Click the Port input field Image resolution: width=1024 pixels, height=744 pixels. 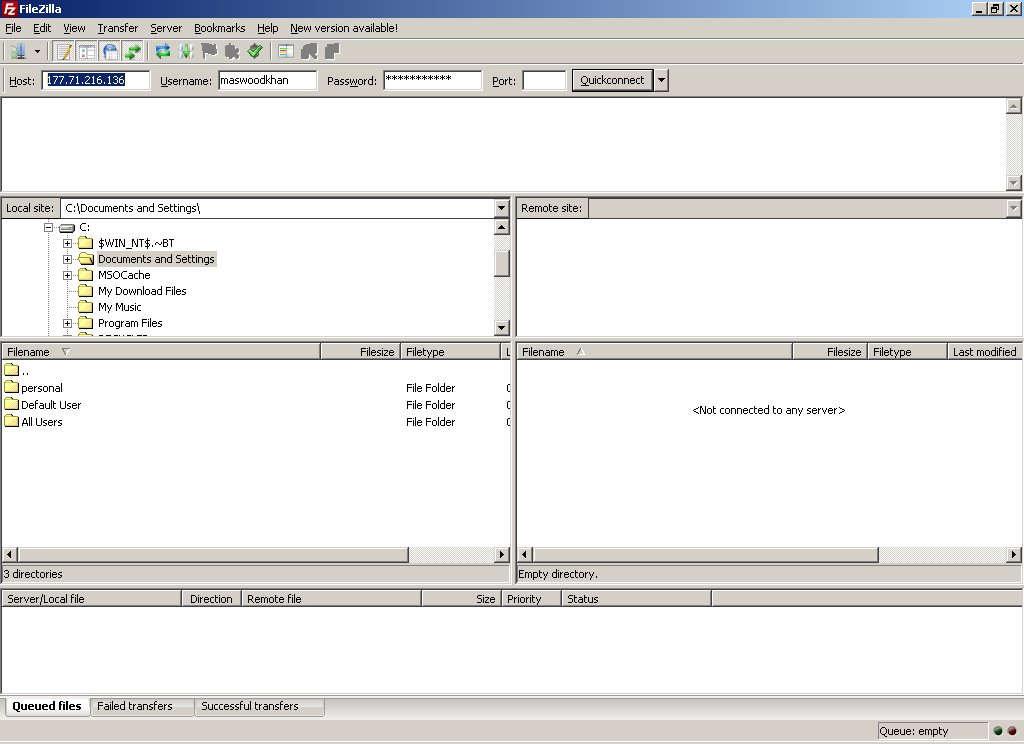[544, 80]
